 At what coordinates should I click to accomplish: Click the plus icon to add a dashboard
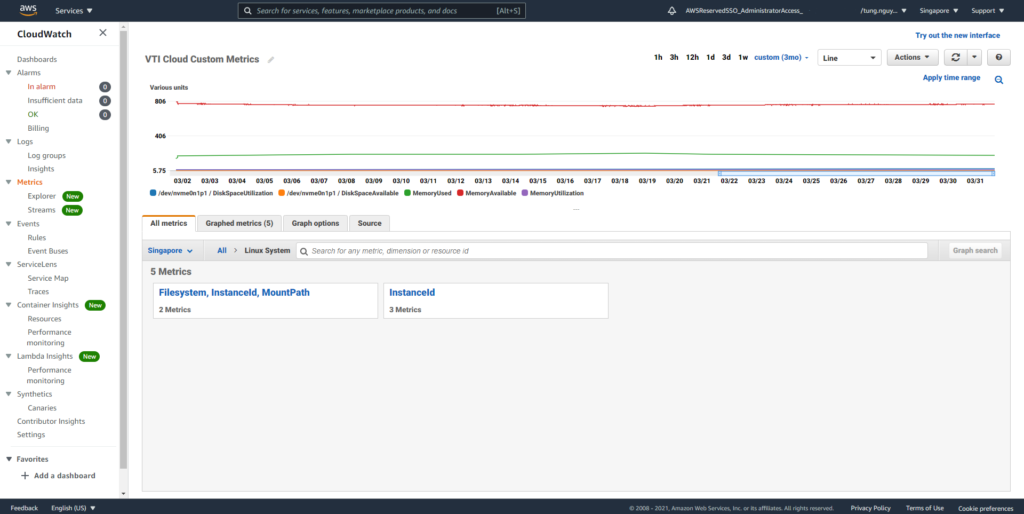point(25,475)
